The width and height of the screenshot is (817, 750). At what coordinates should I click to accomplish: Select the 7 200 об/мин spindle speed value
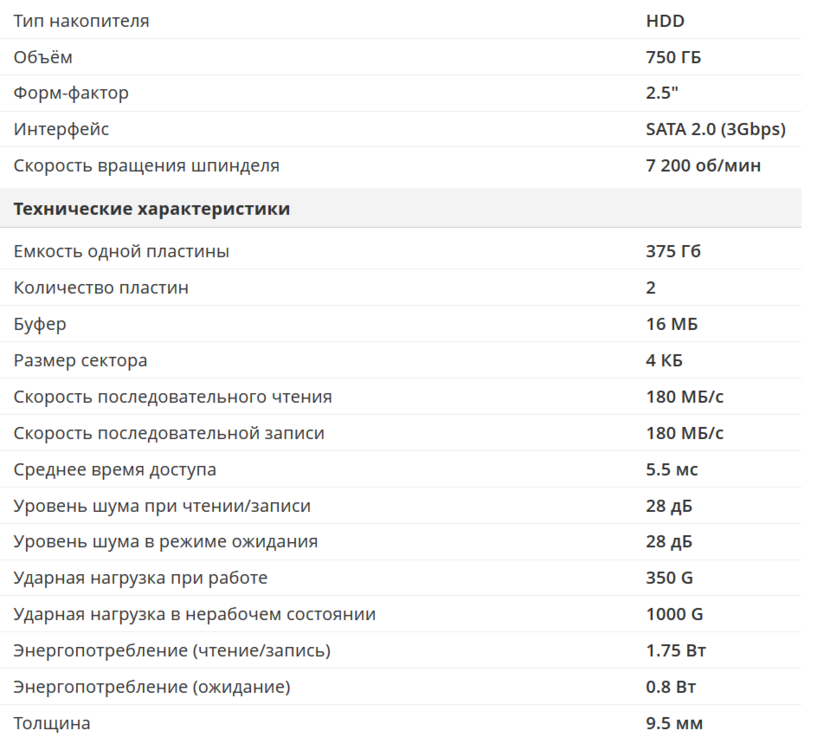click(x=703, y=165)
